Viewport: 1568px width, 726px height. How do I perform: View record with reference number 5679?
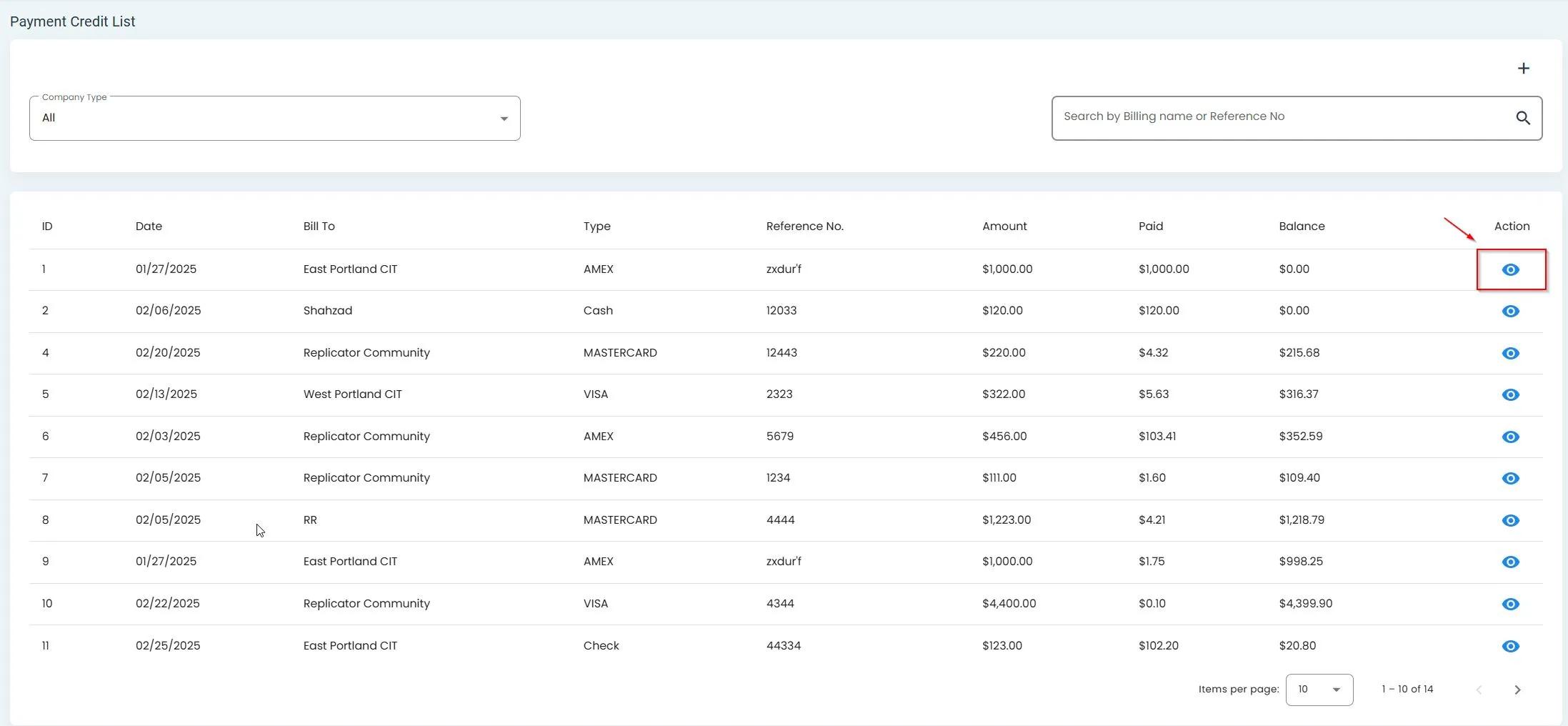[x=1510, y=437]
